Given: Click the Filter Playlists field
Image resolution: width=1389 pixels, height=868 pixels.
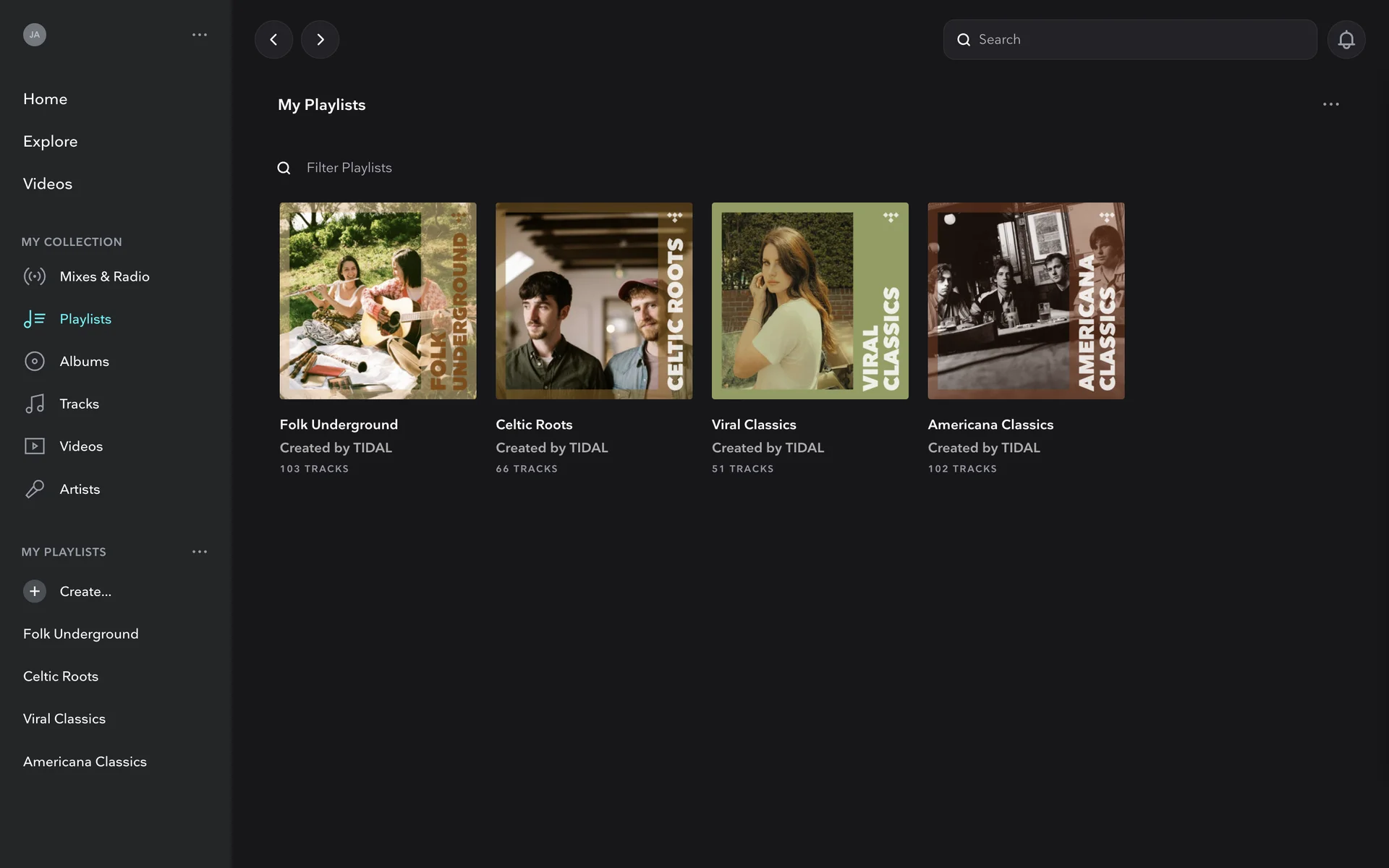Looking at the screenshot, I should point(349,168).
